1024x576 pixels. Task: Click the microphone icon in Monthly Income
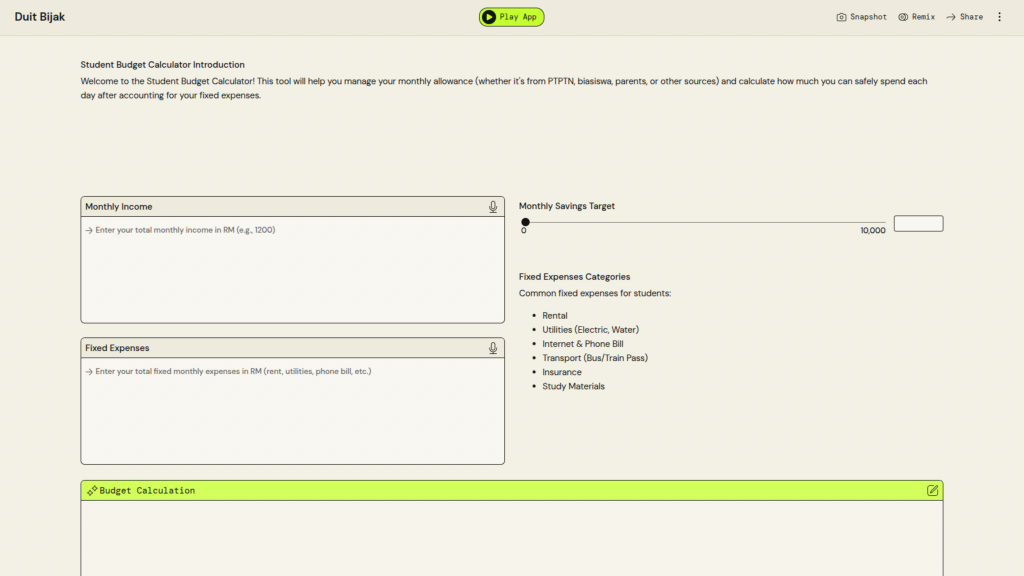493,207
